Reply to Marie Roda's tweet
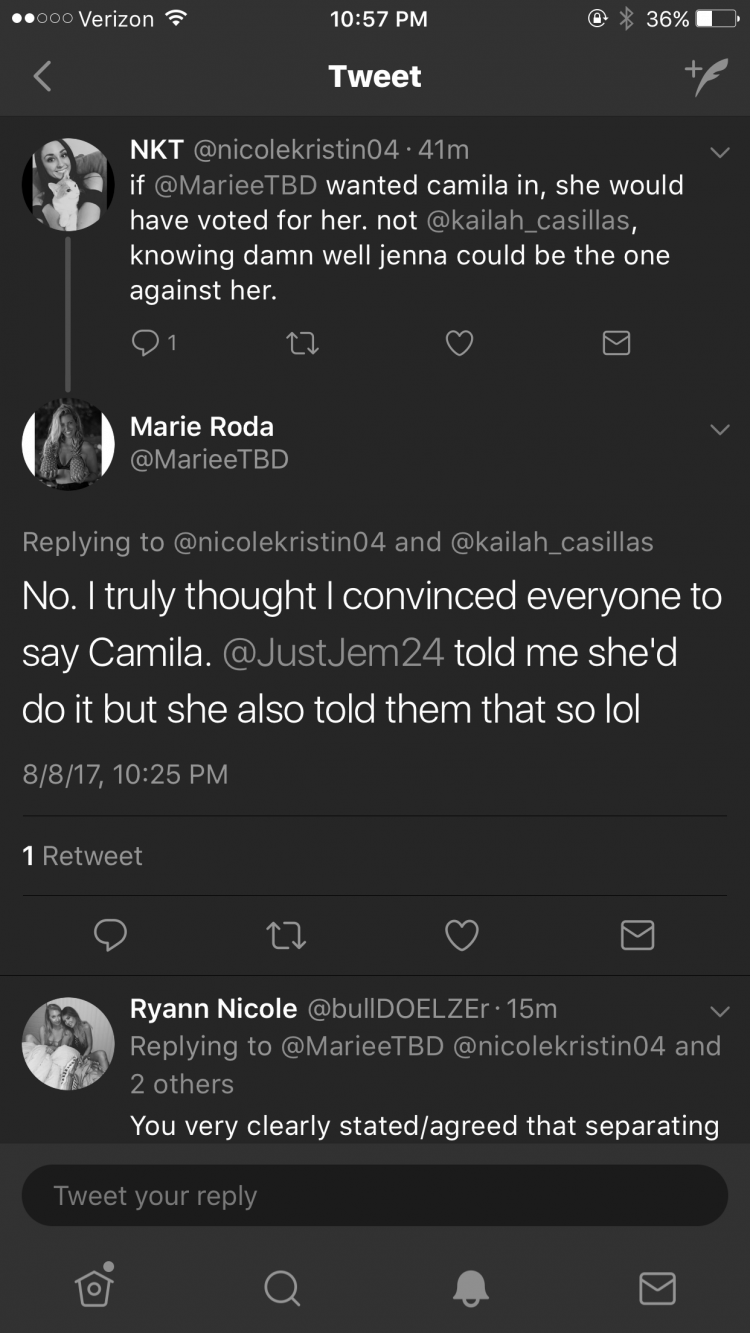The width and height of the screenshot is (750, 1333). (110, 935)
